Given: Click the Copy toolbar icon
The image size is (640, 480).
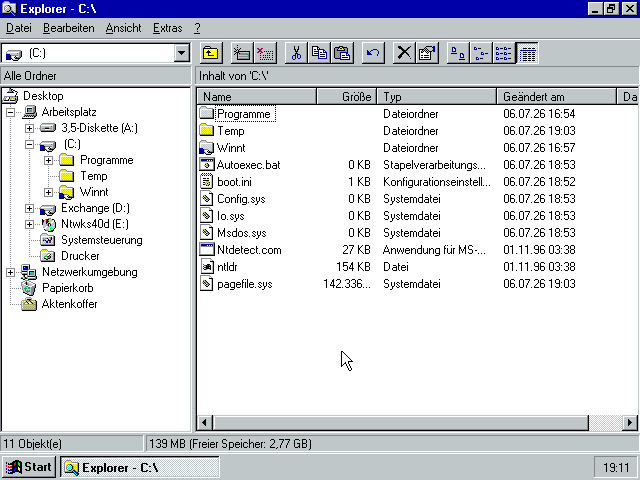Looking at the screenshot, I should 320,53.
